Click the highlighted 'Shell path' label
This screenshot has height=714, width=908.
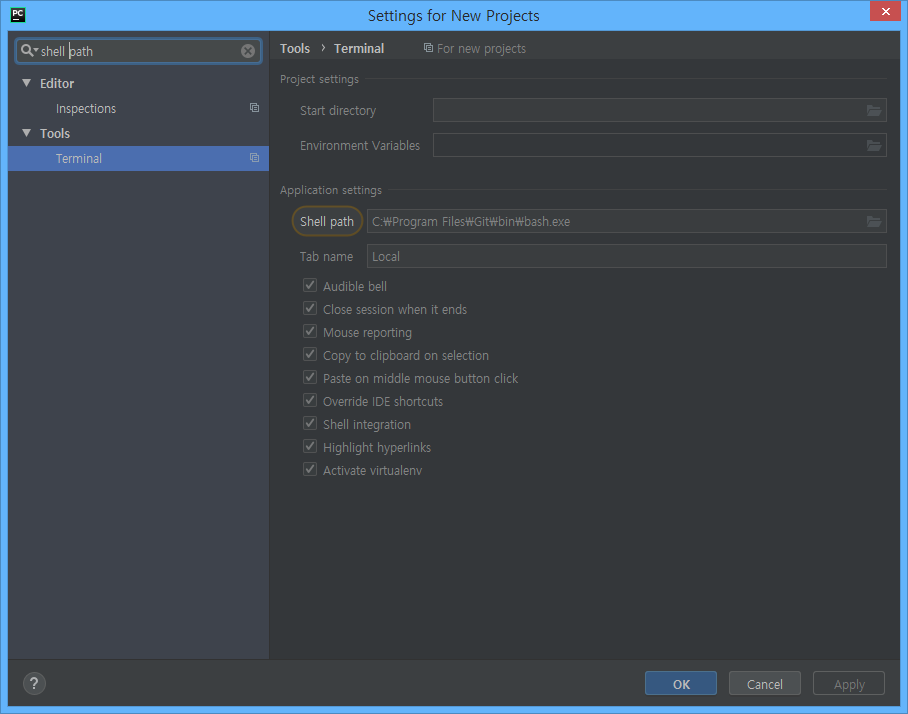[x=327, y=221]
